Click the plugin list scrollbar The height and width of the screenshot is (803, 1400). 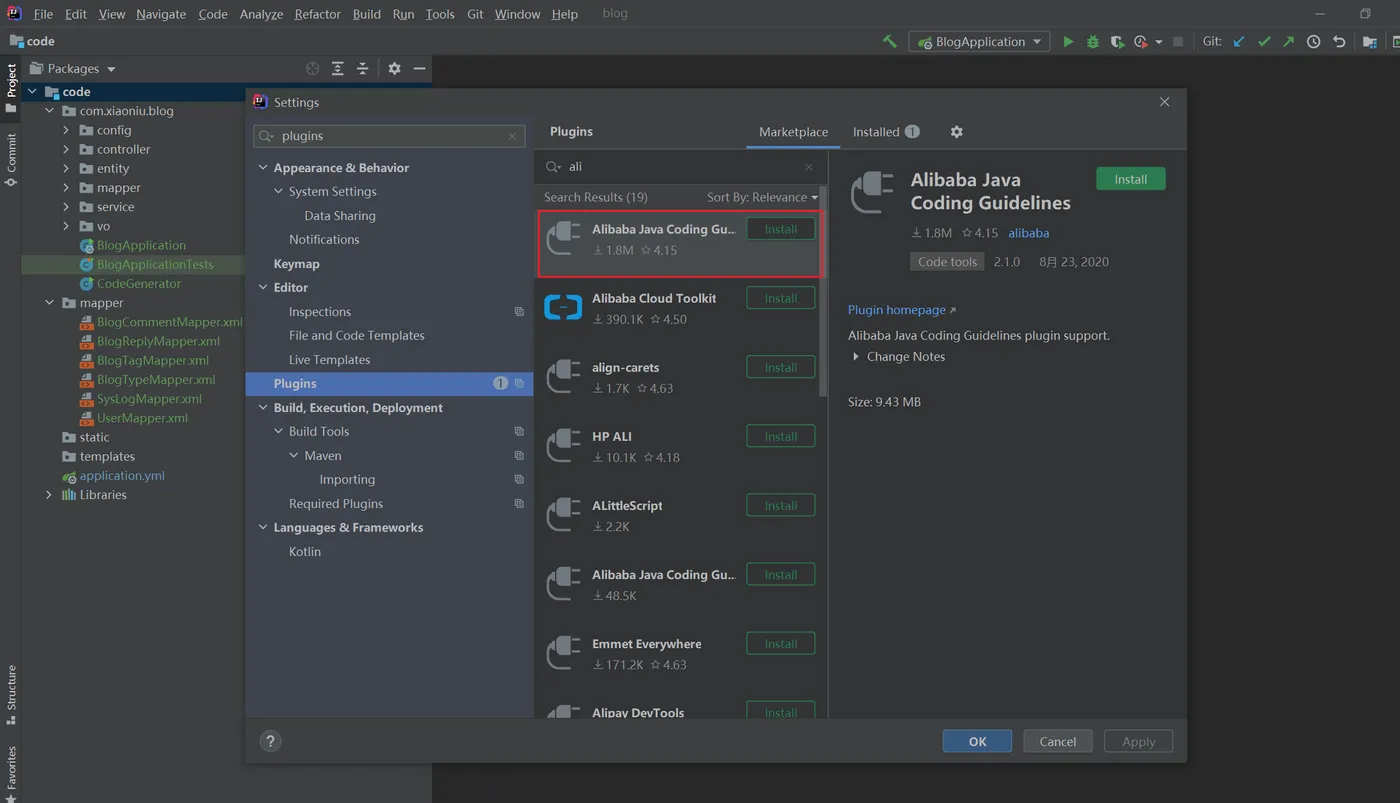823,290
